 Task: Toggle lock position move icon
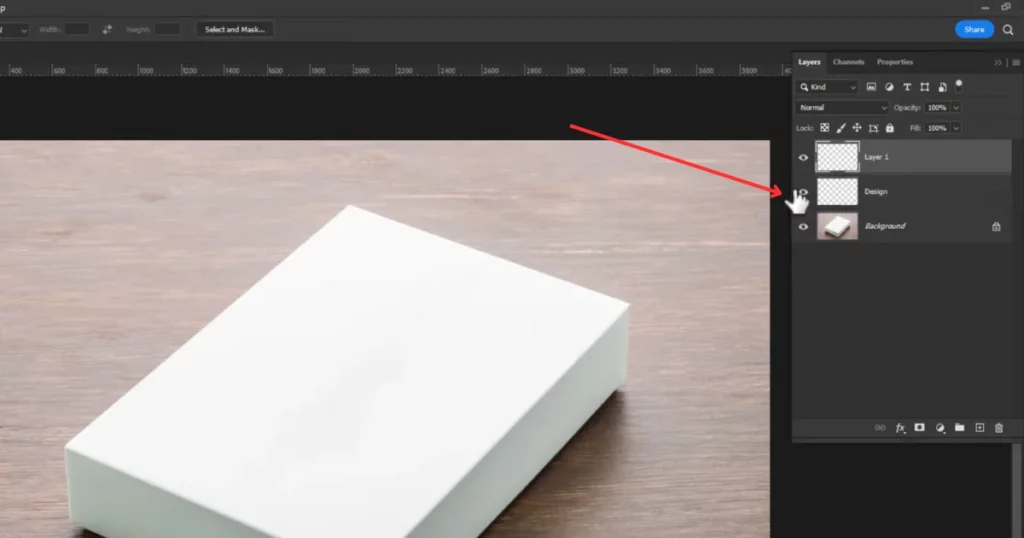(857, 128)
